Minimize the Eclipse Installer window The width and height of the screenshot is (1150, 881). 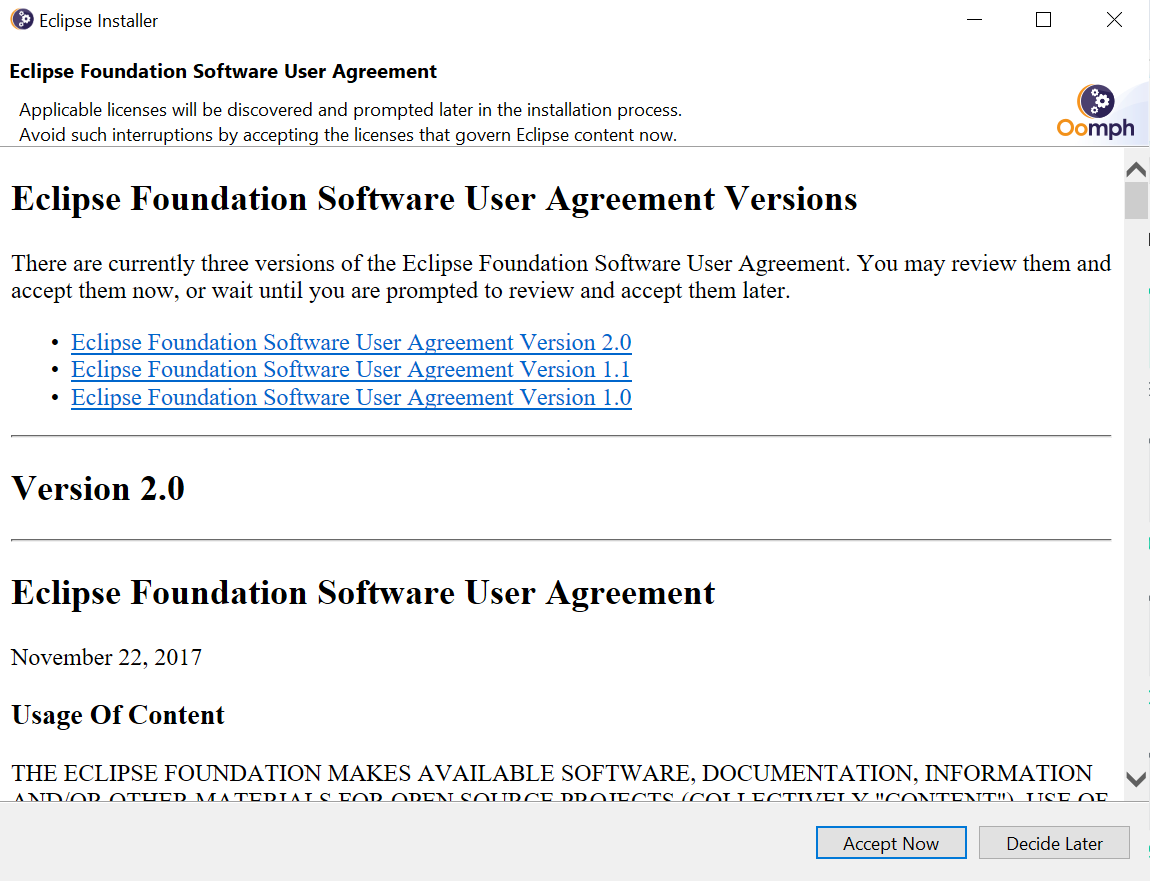(x=974, y=20)
